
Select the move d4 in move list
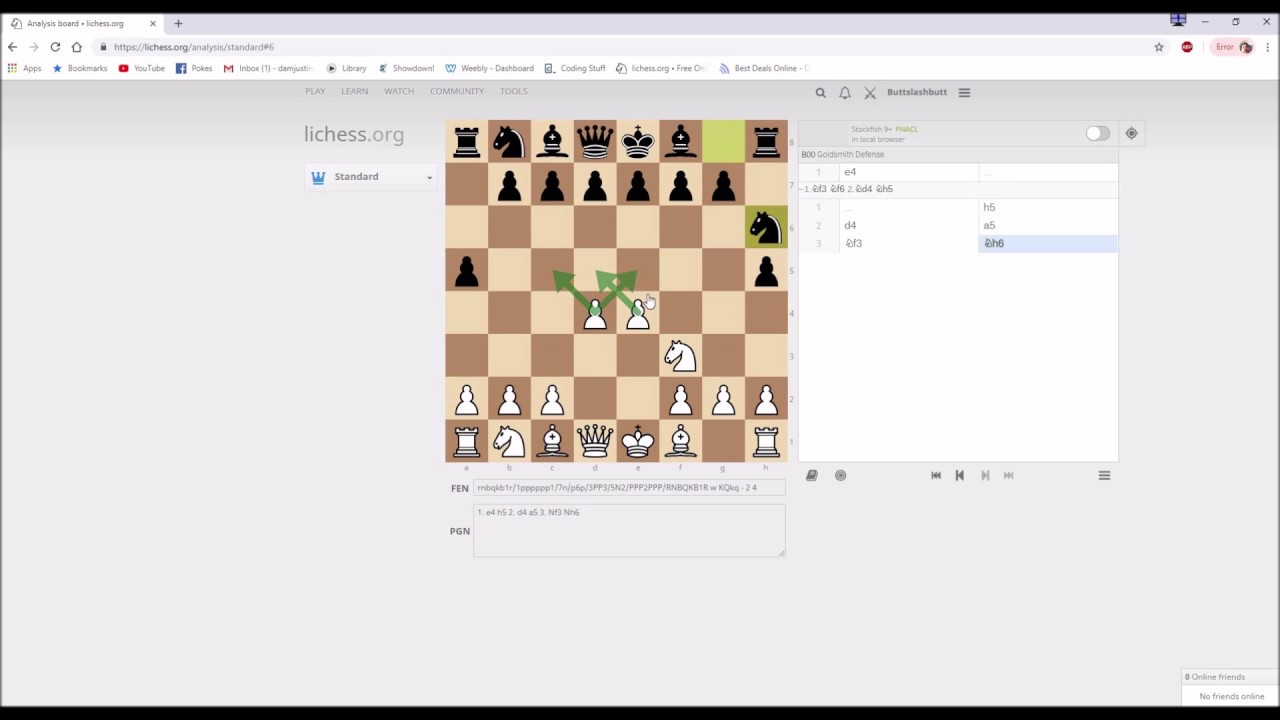[908, 225]
